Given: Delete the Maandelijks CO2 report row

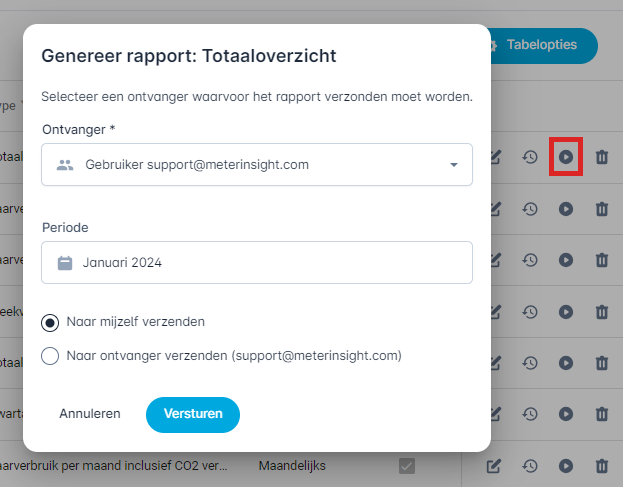Looking at the screenshot, I should [x=602, y=466].
